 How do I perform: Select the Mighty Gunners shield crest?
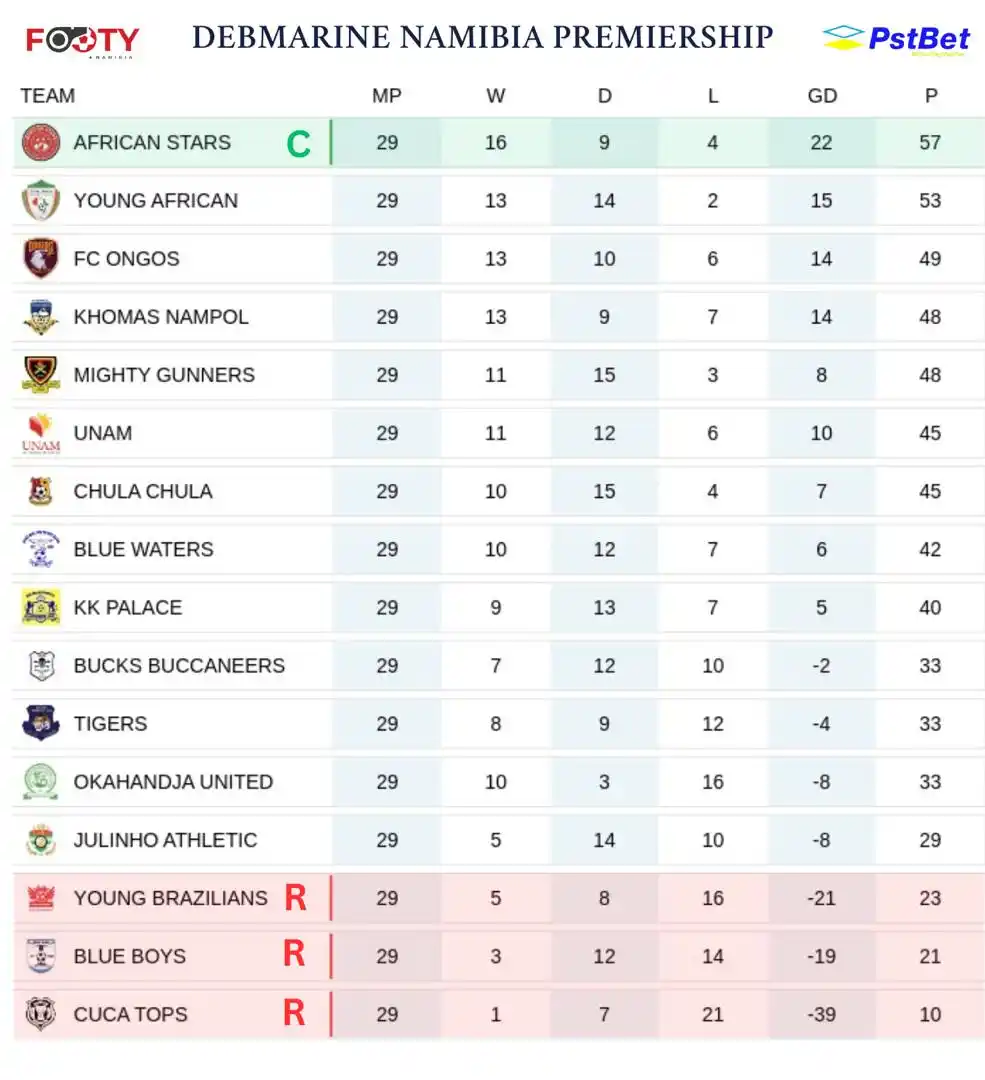pos(41,375)
